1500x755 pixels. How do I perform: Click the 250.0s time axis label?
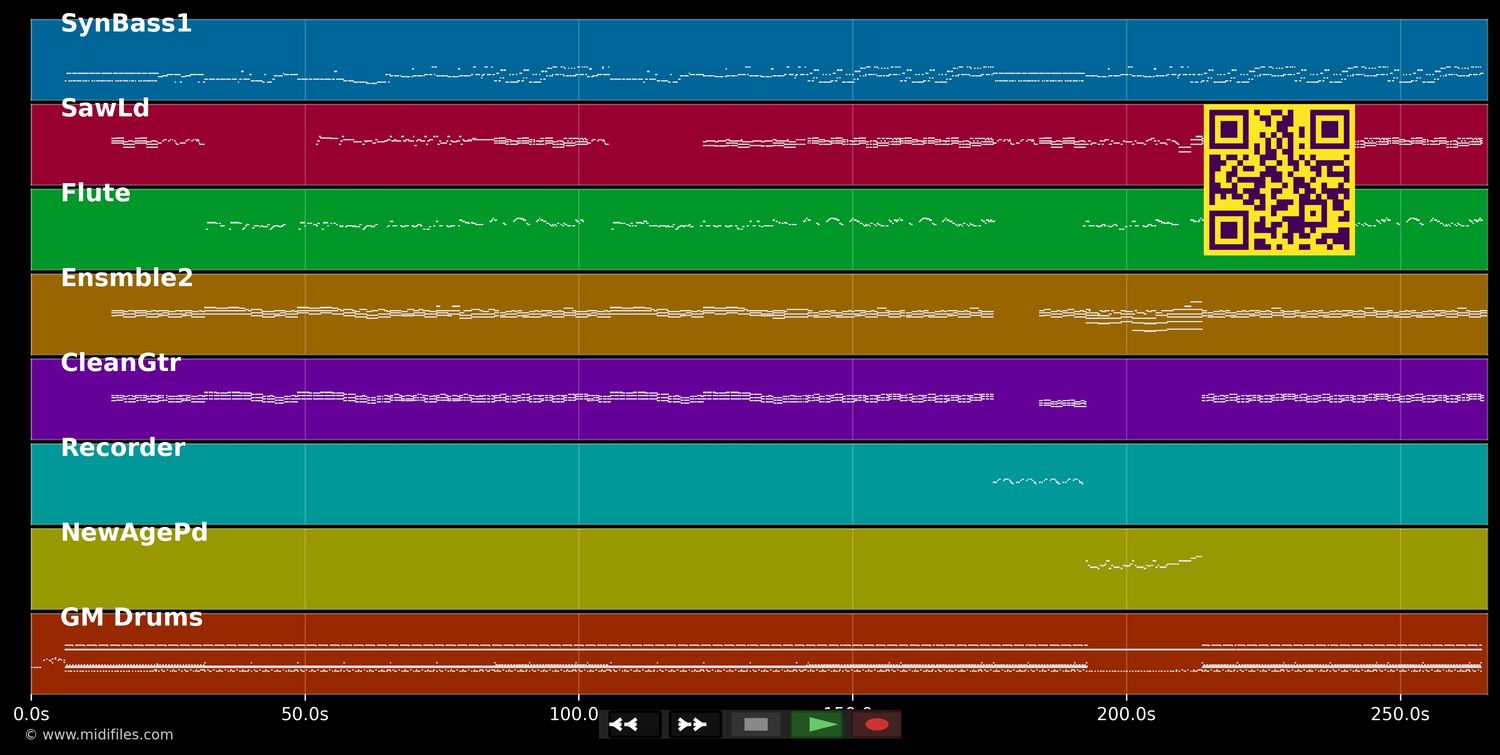[x=1400, y=714]
